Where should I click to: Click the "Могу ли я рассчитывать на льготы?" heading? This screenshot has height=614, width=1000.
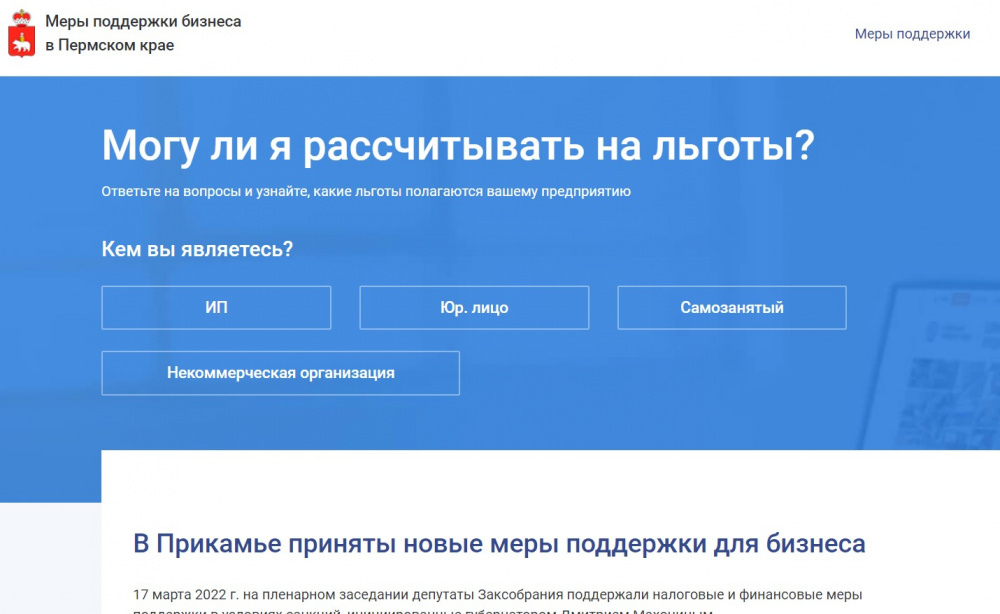click(x=457, y=146)
